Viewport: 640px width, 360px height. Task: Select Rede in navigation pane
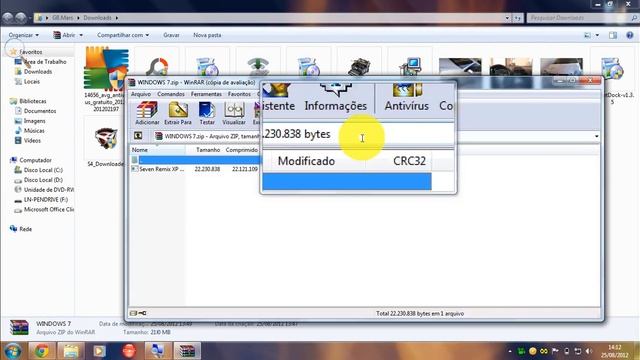coord(25,229)
